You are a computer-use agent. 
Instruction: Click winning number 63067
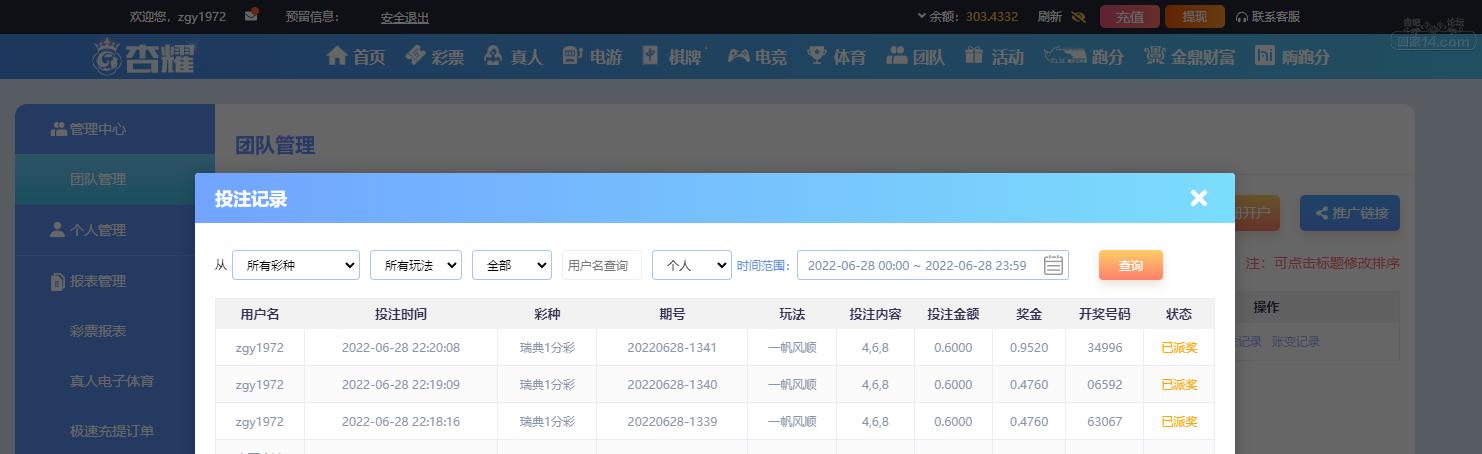[1105, 422]
